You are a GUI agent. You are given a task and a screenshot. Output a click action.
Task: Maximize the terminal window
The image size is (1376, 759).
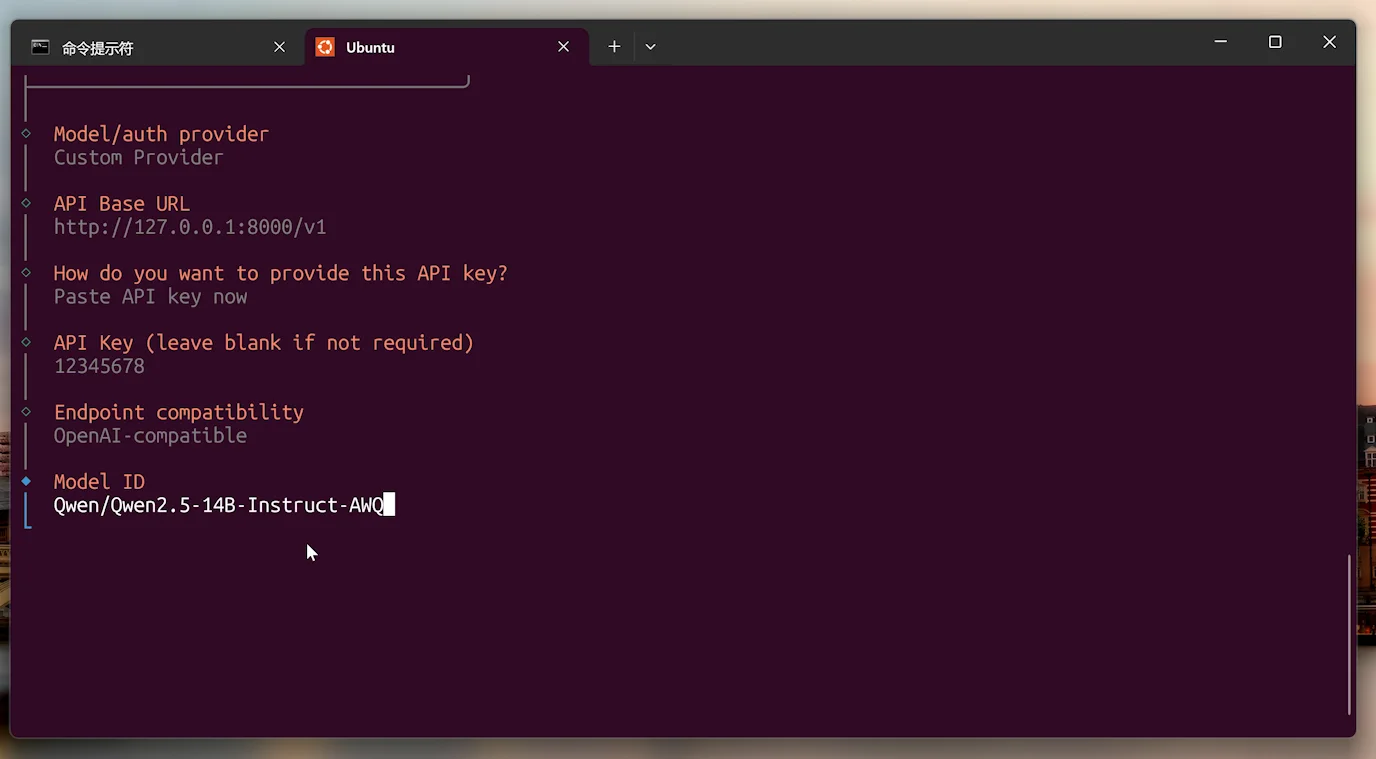(x=1275, y=42)
